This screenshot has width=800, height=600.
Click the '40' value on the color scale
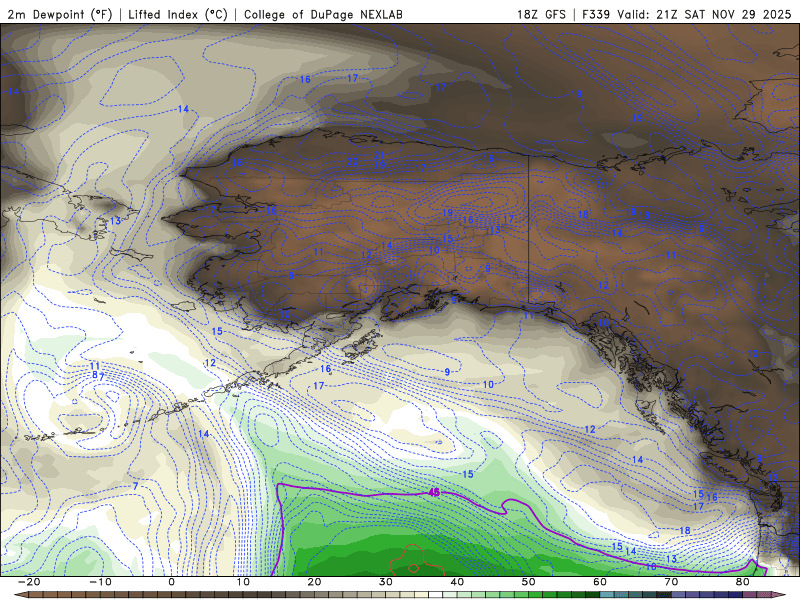457,582
